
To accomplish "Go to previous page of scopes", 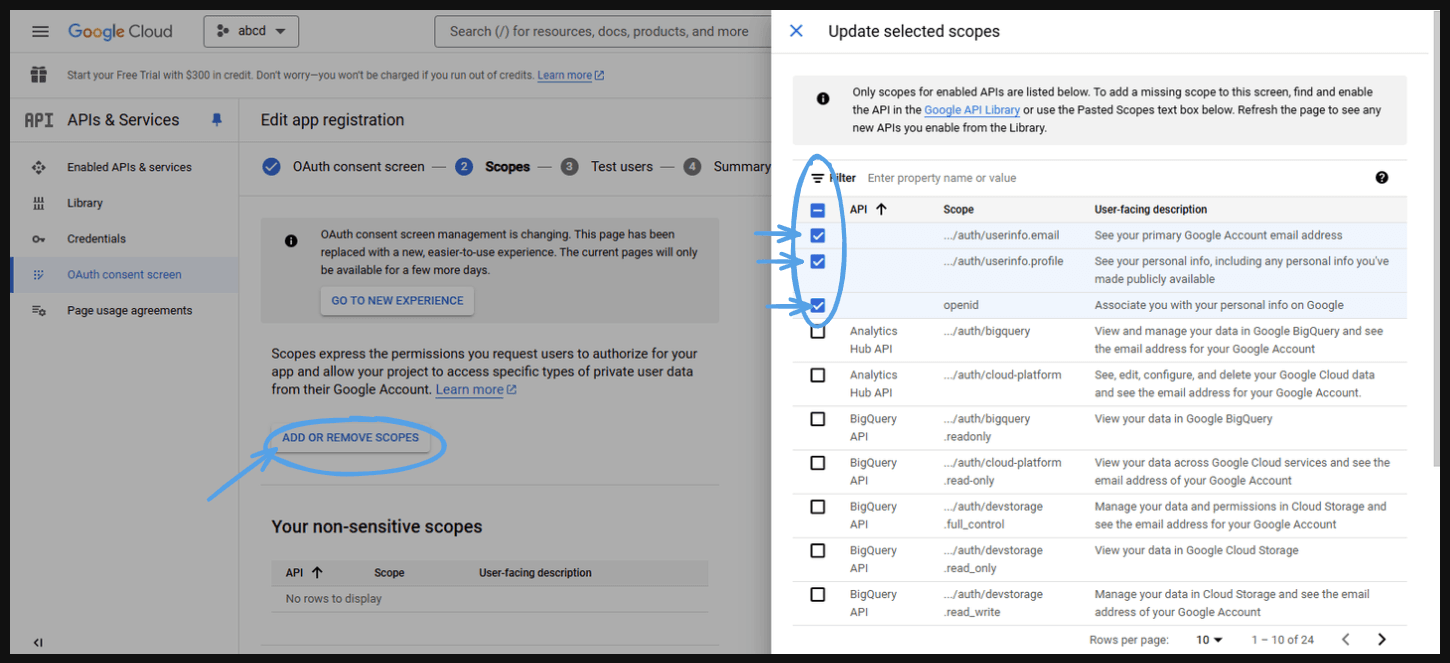I will [1346, 640].
